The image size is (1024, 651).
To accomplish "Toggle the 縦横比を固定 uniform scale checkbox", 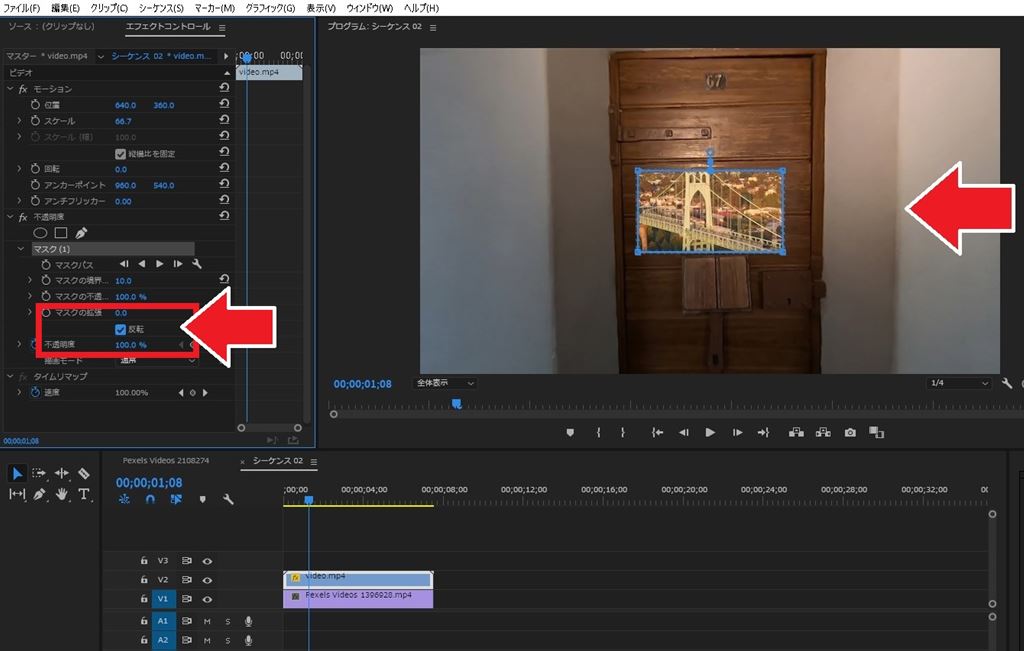I will point(120,153).
